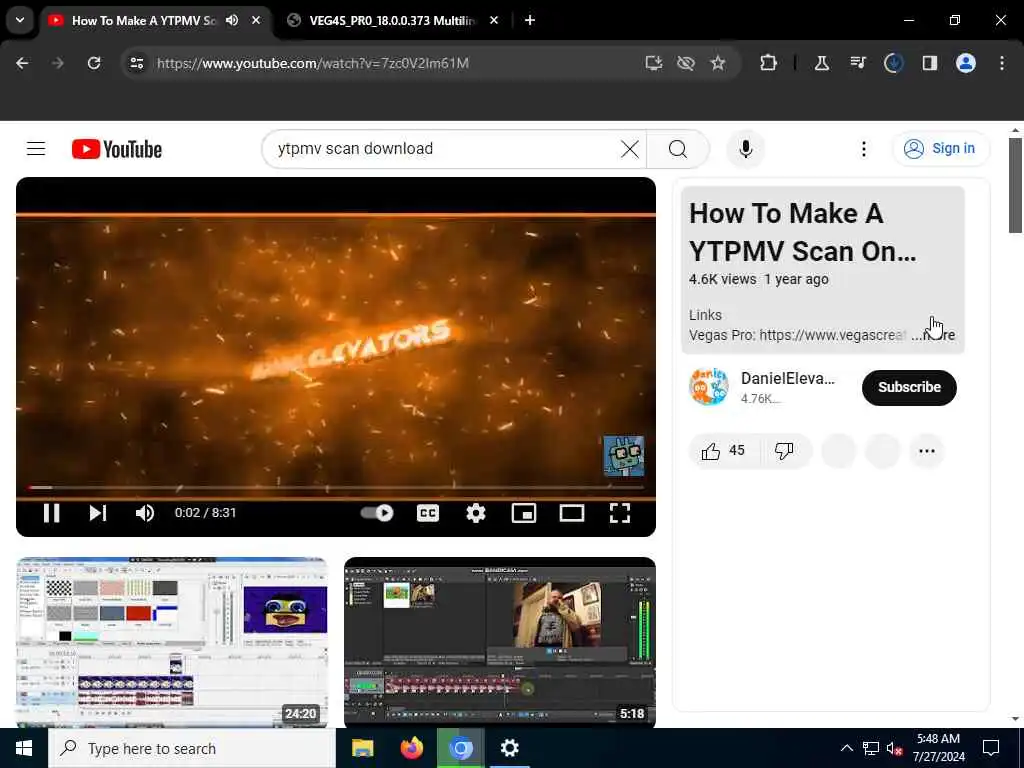
Task: Open Chrome Labs flask icon
Action: coord(822,63)
